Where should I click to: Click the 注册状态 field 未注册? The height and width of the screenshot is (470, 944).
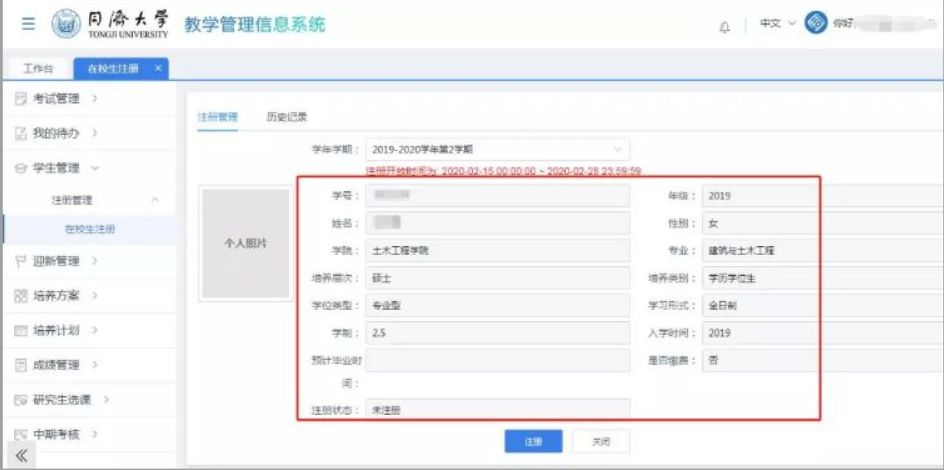[x=497, y=410]
